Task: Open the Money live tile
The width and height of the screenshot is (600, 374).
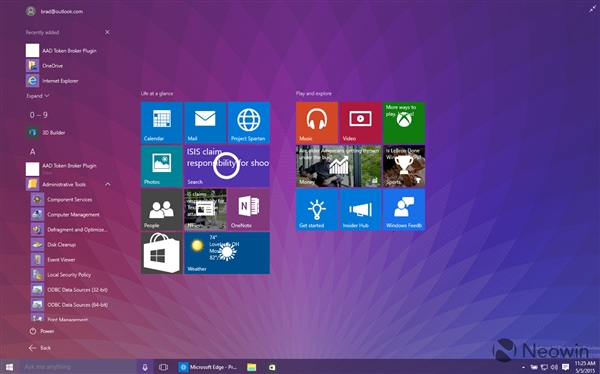Action: click(339, 166)
